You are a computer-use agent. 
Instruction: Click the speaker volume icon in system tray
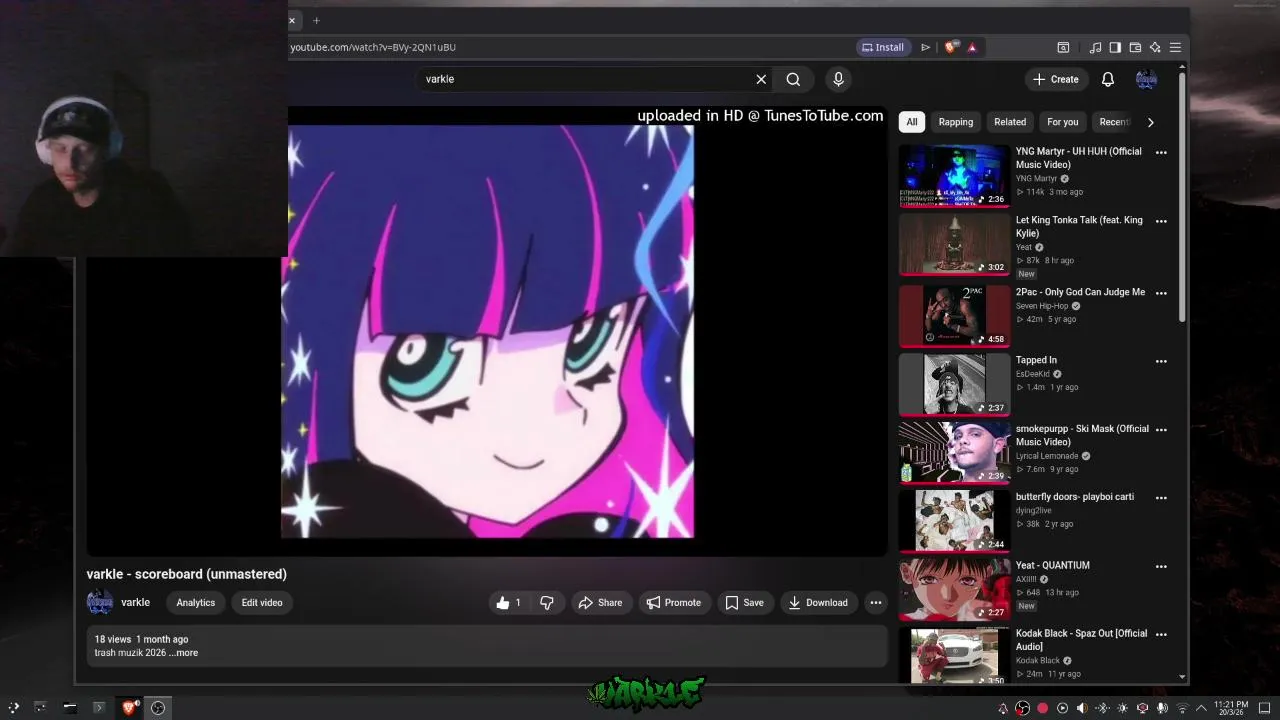1082,708
